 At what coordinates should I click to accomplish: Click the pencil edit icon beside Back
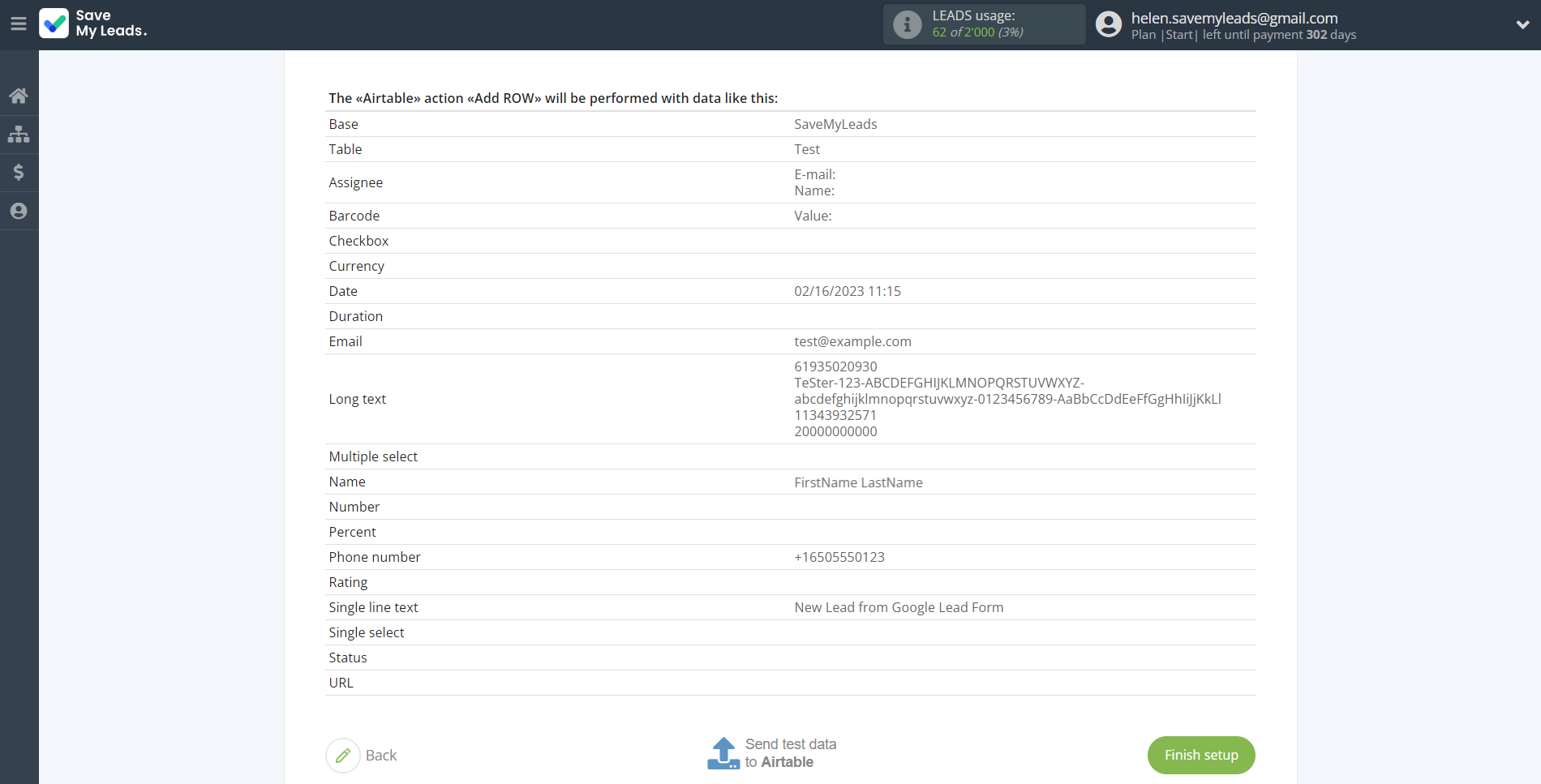tap(343, 756)
